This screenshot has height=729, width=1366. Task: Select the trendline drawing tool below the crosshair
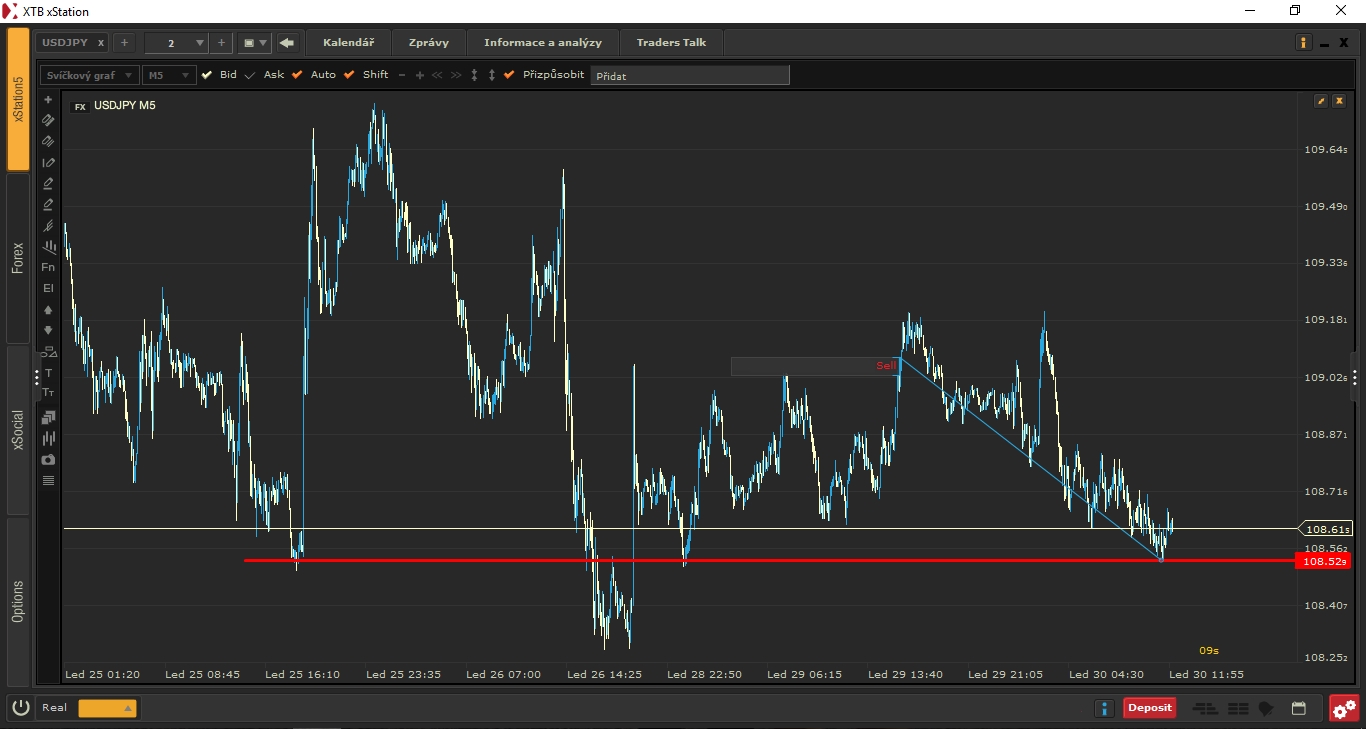click(48, 121)
